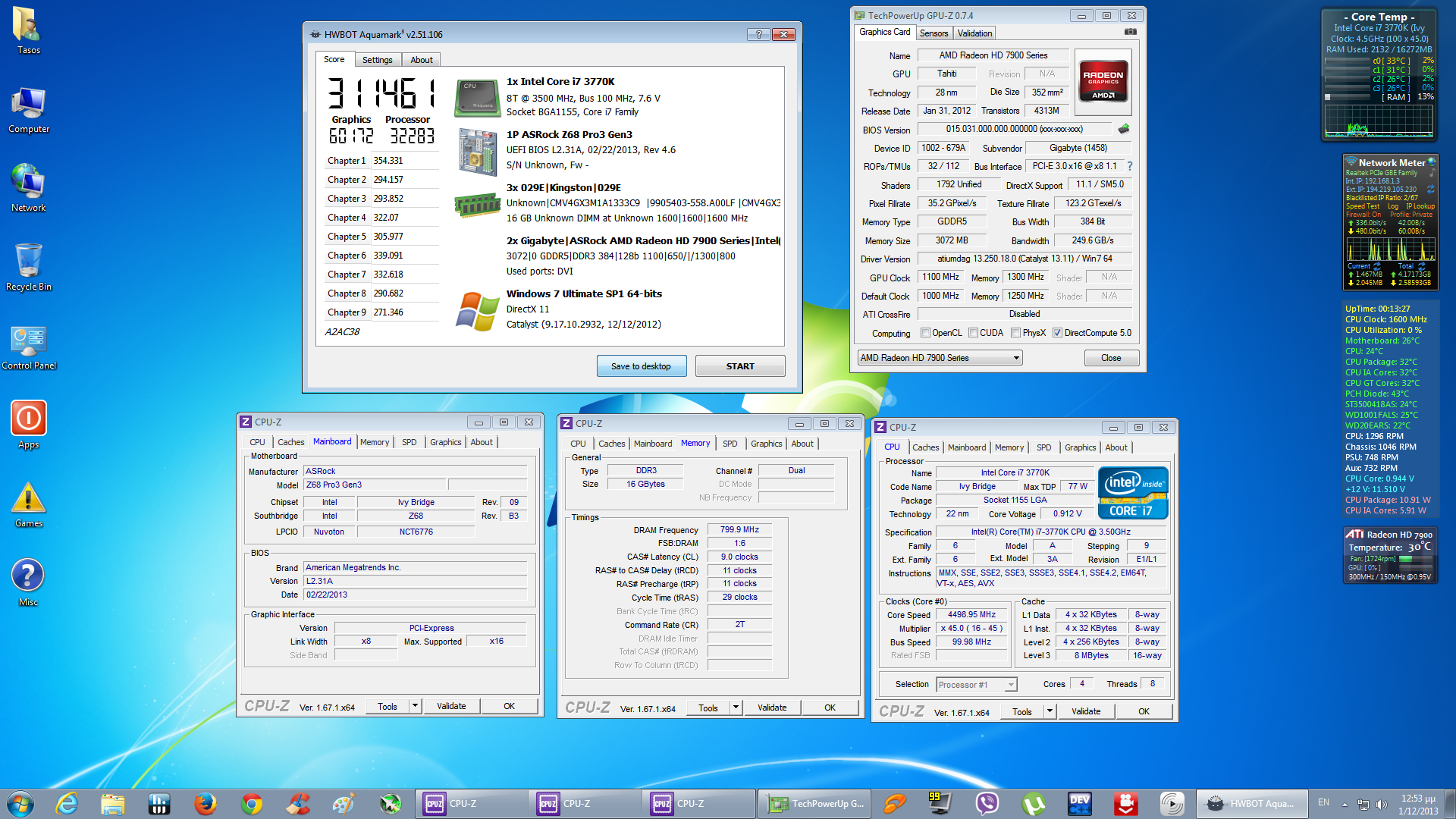Launch Google Chrome from the taskbar
This screenshot has height=819, width=1456.
(251, 804)
